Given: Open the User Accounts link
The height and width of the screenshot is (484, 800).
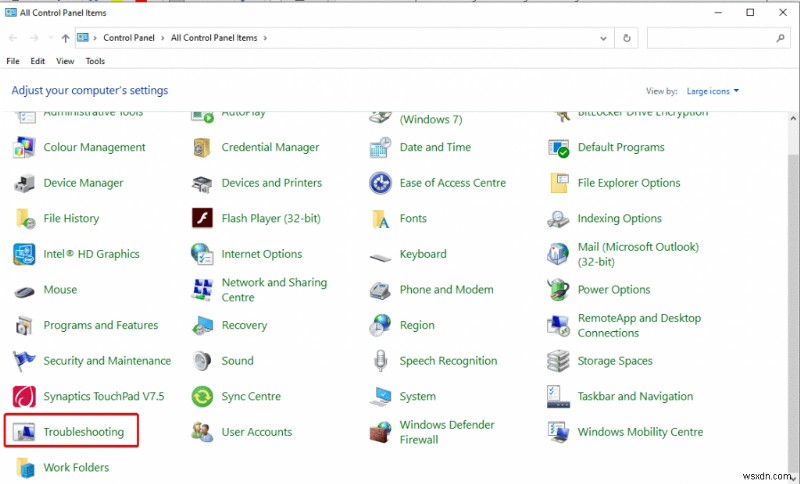Looking at the screenshot, I should tap(257, 432).
